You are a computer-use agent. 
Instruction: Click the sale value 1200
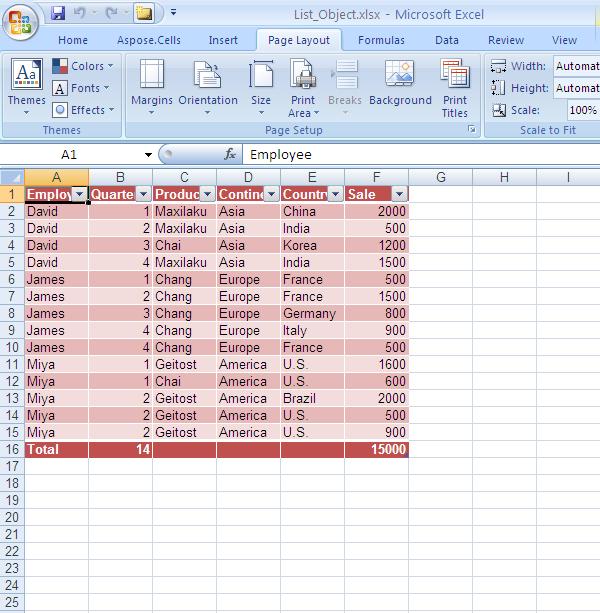pyautogui.click(x=376, y=246)
